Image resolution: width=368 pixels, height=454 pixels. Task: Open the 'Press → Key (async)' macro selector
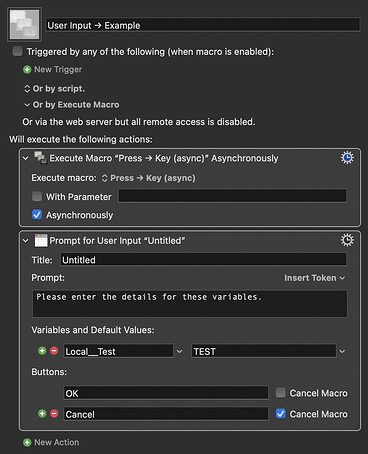[148, 178]
